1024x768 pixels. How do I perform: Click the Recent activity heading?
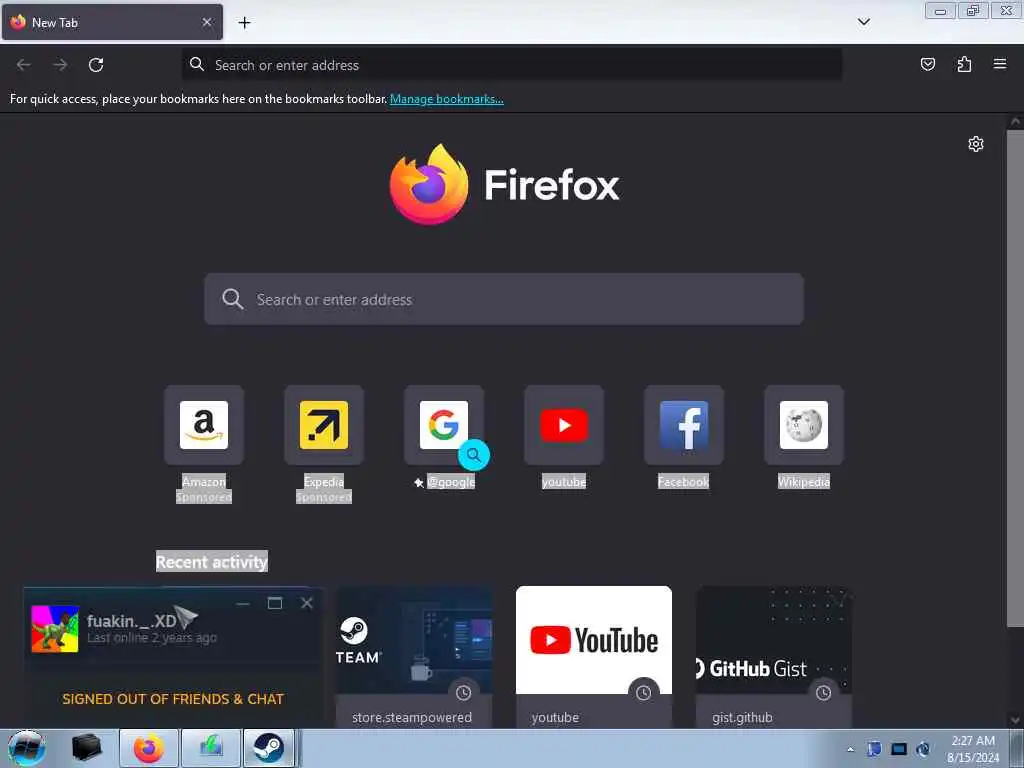[212, 562]
